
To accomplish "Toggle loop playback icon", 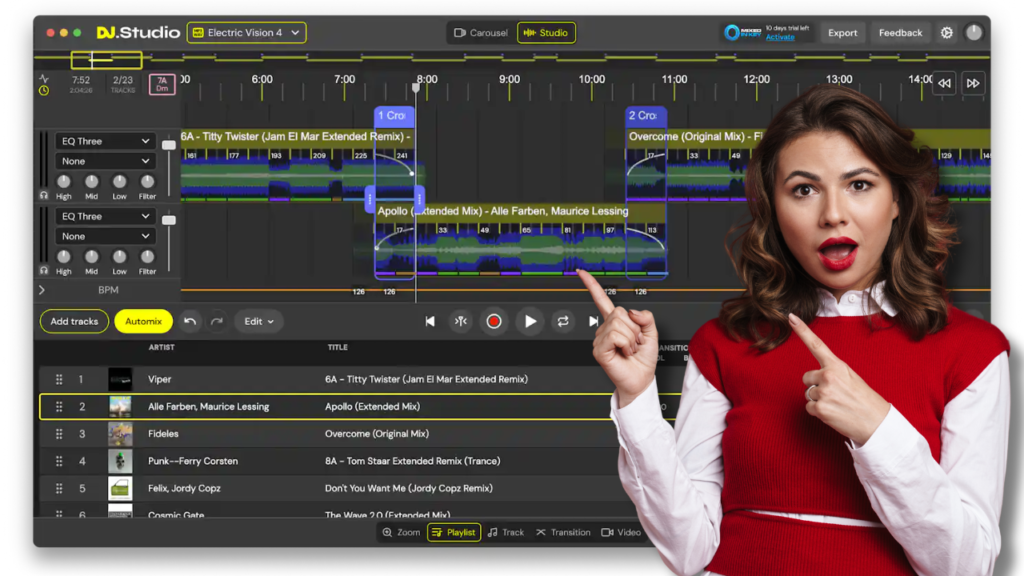I will (563, 321).
